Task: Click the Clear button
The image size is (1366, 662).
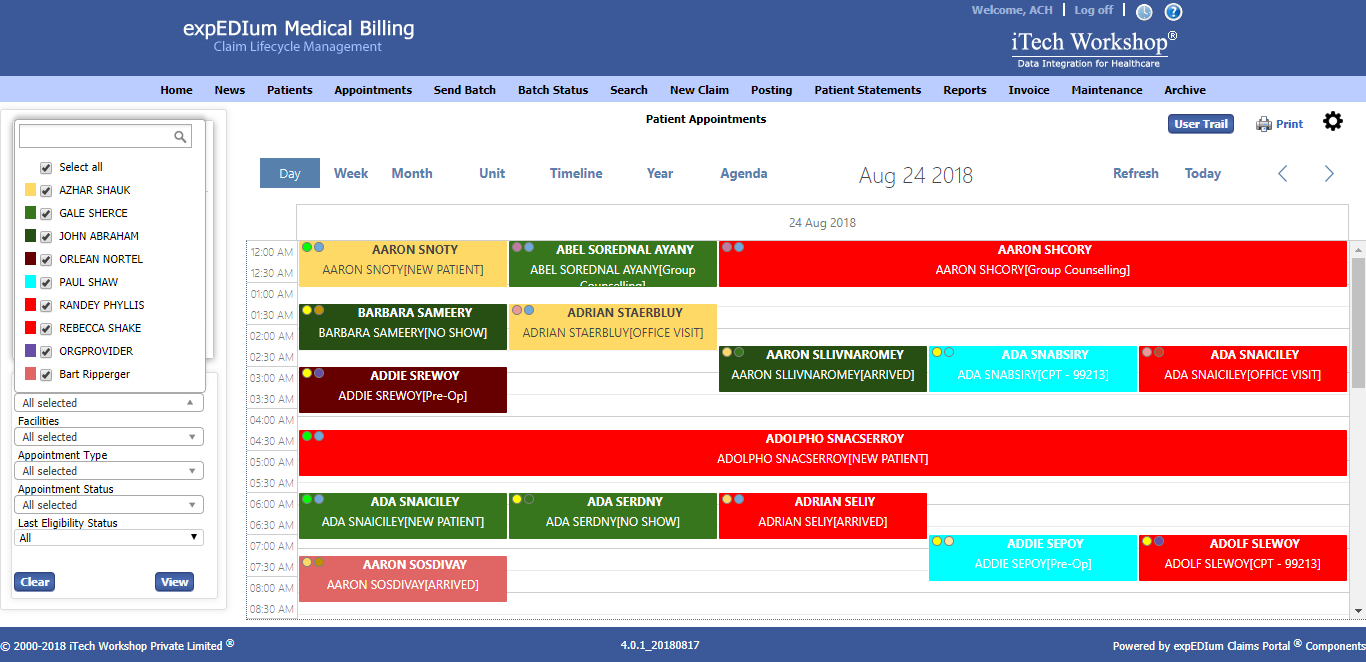Action: (x=34, y=581)
